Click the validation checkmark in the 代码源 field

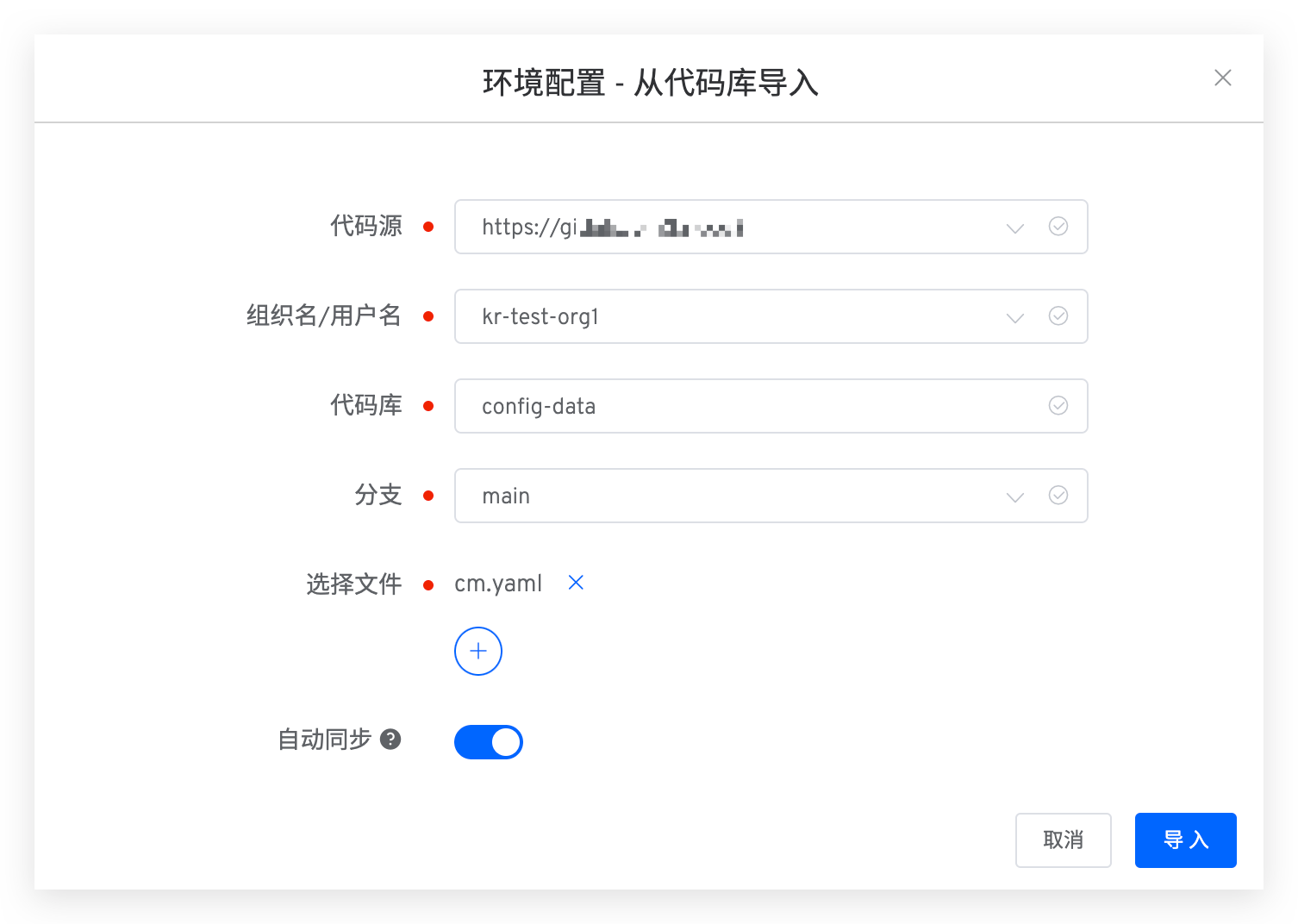1058,227
